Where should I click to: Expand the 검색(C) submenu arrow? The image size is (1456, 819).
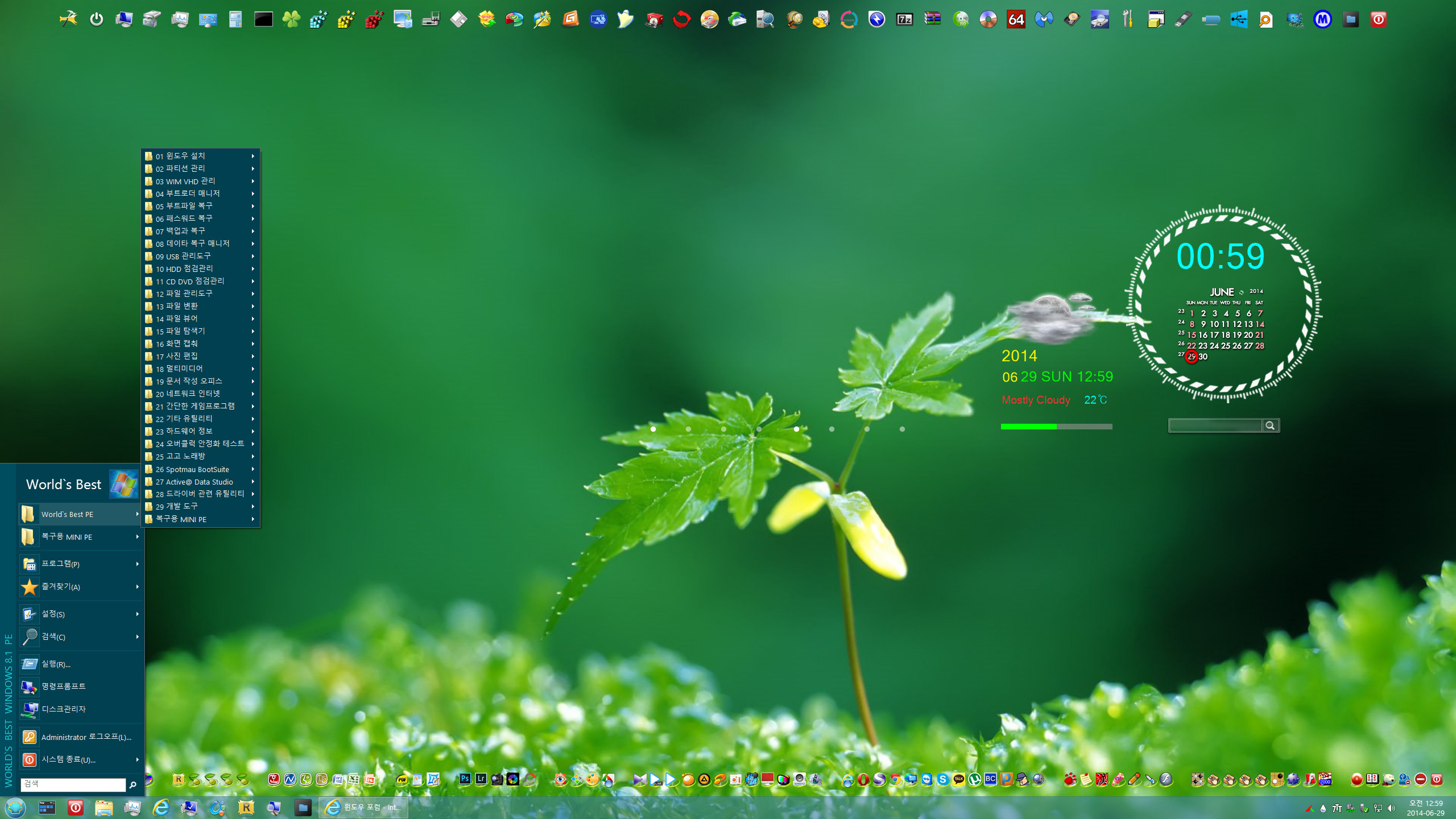(x=137, y=636)
